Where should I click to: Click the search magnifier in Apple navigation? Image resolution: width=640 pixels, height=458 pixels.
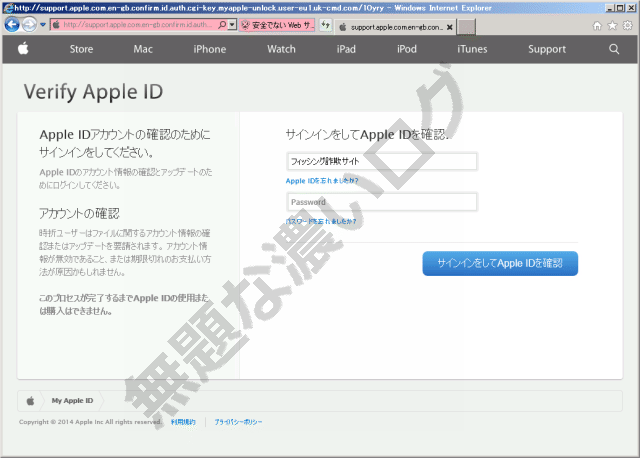point(614,49)
